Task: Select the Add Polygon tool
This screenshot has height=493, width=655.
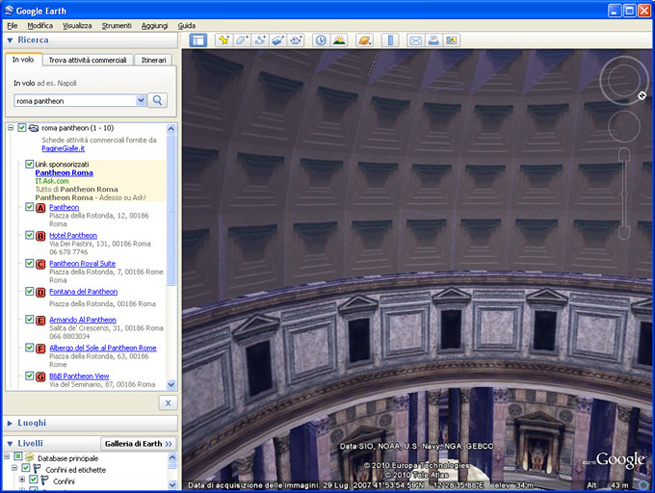Action: (242, 41)
